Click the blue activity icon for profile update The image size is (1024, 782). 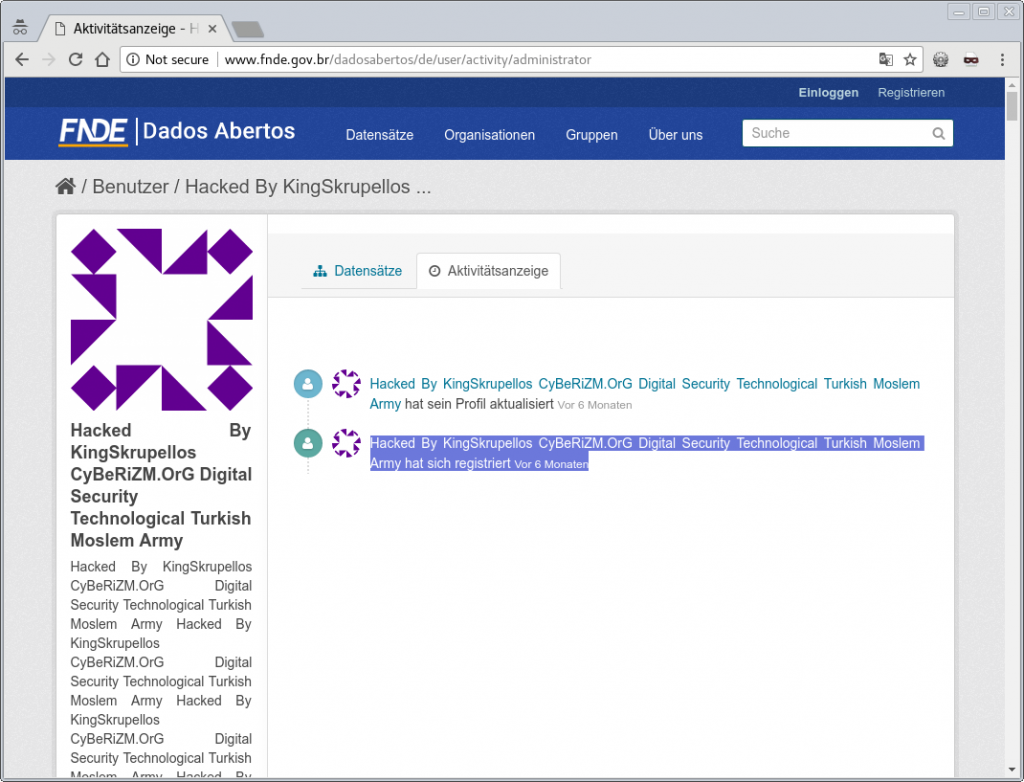[308, 383]
